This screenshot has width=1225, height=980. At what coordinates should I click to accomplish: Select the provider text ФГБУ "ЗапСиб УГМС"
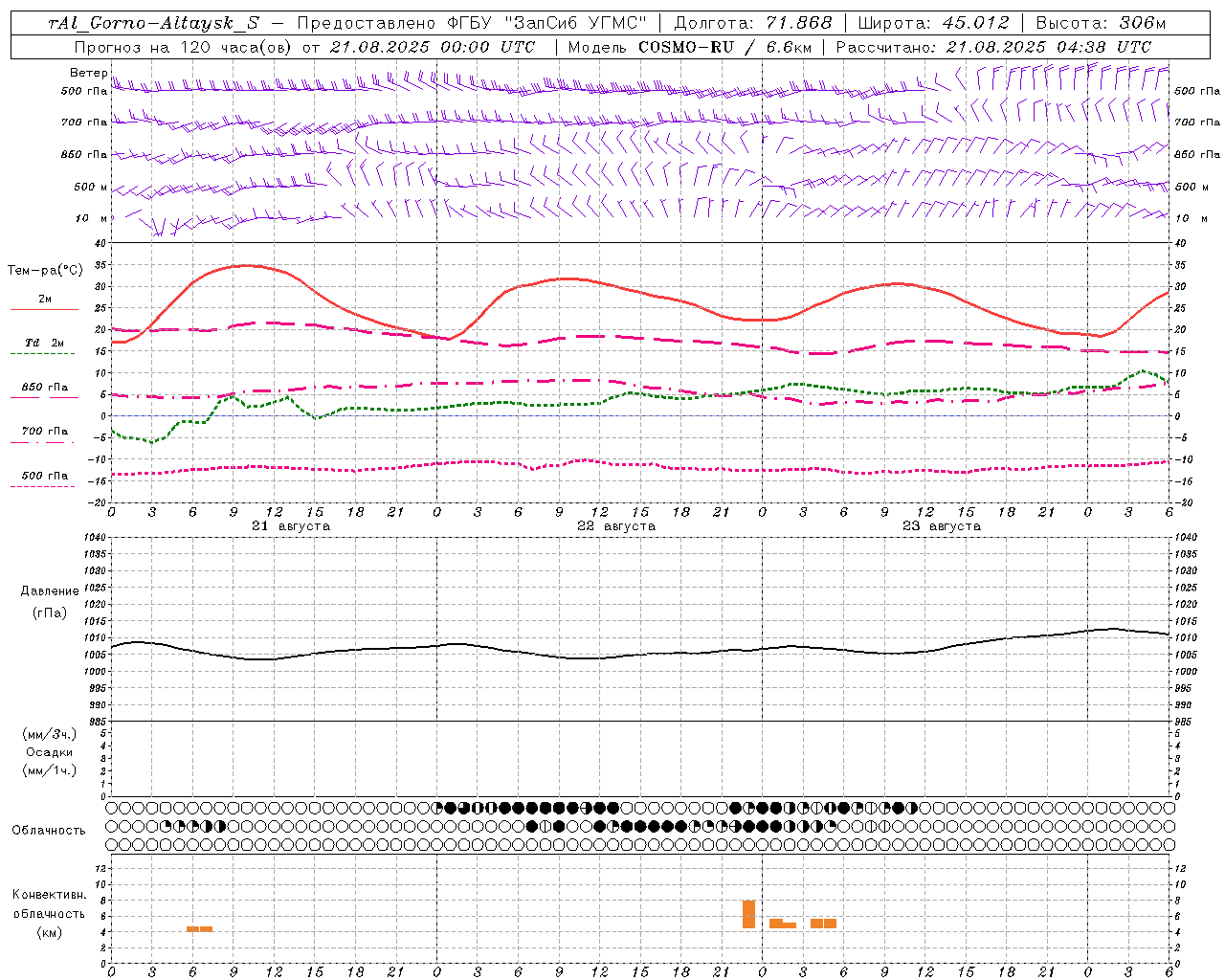pos(546,23)
